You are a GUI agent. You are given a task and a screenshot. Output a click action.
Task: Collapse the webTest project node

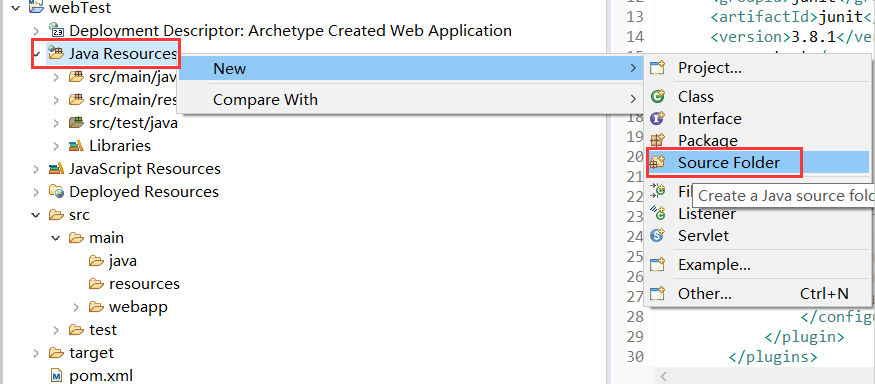(x=16, y=8)
